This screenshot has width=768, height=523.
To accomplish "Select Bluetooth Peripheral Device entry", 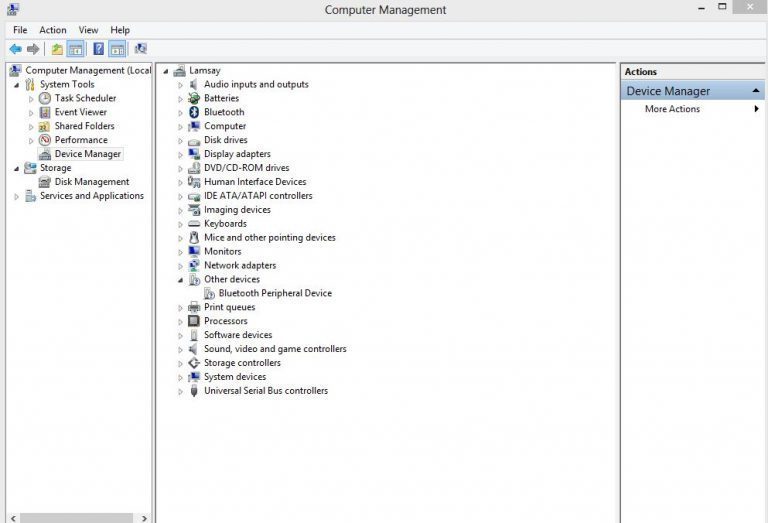I will tap(267, 294).
